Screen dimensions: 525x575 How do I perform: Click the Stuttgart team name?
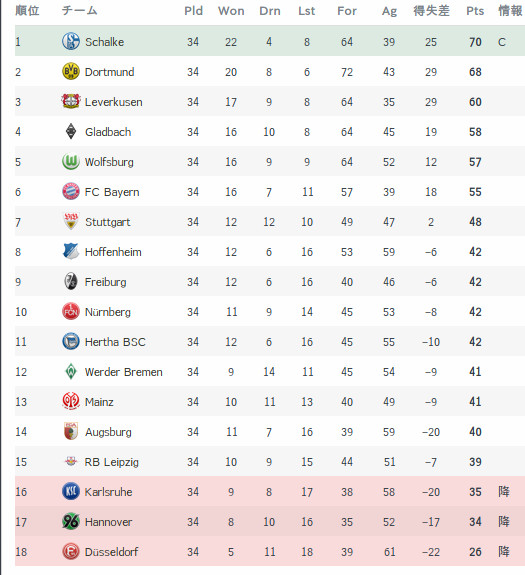[x=107, y=222]
